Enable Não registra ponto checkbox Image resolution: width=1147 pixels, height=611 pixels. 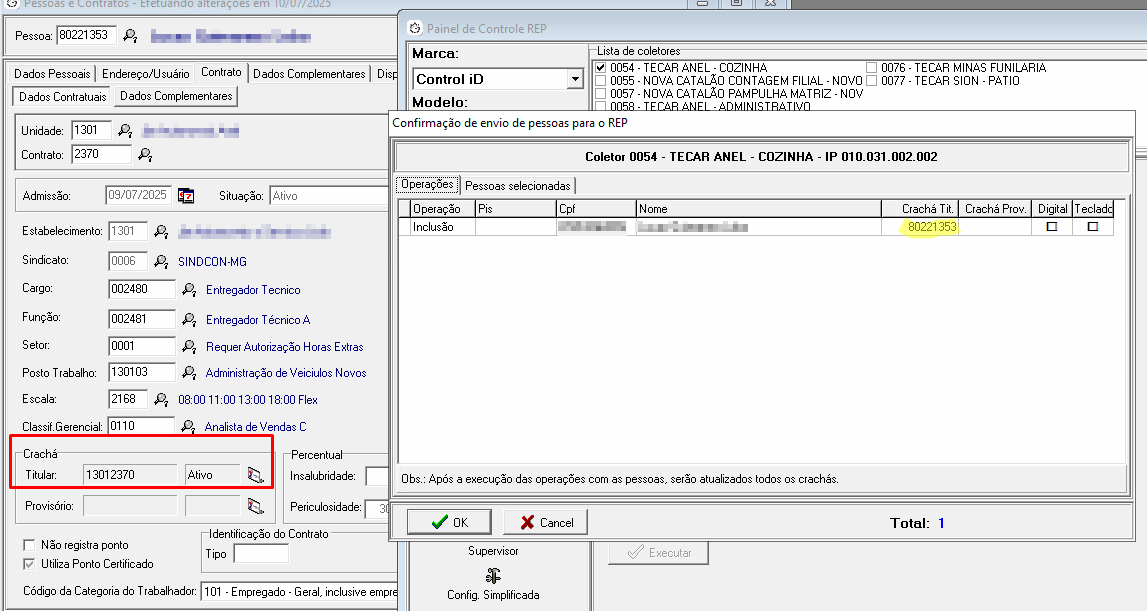tap(29, 545)
